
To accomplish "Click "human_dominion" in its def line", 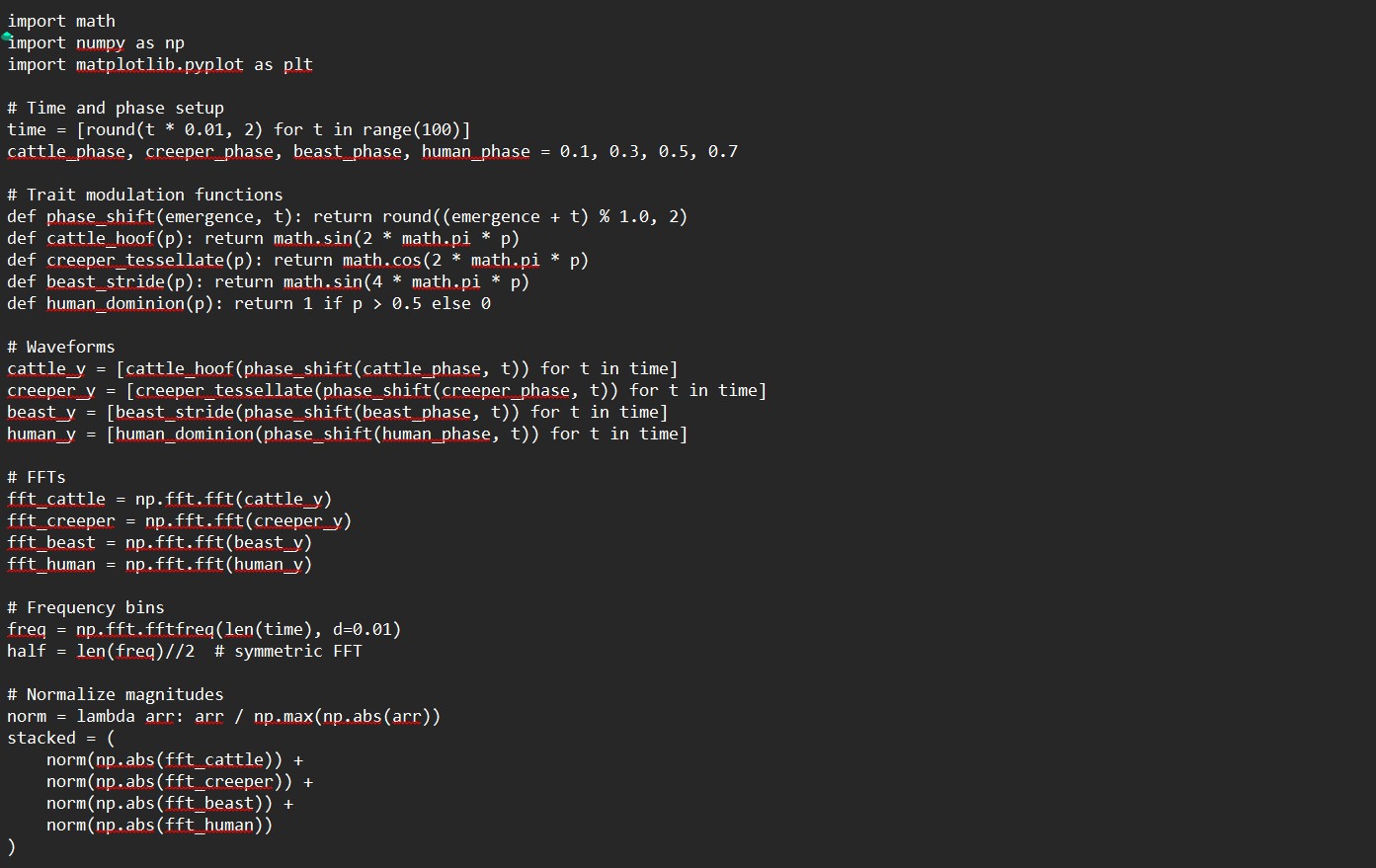I will 115,303.
